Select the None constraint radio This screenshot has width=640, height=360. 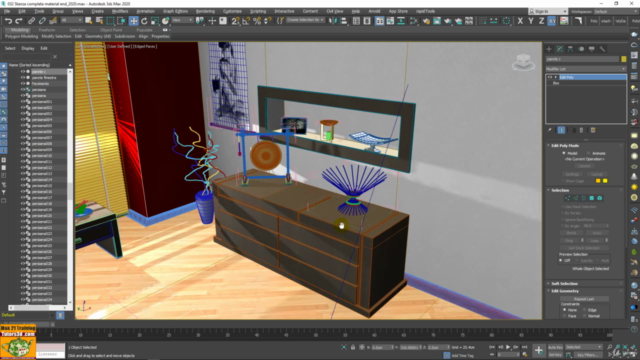564,310
